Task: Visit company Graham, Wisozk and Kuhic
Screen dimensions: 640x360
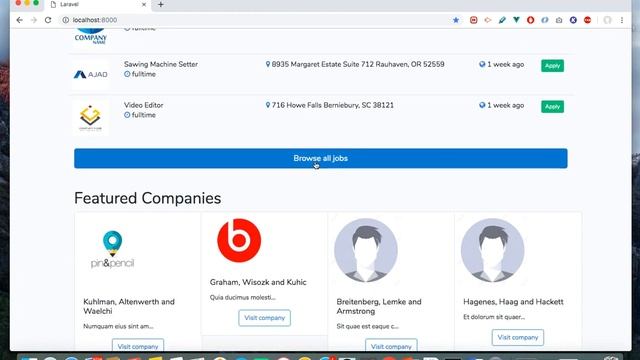Action: tap(264, 318)
